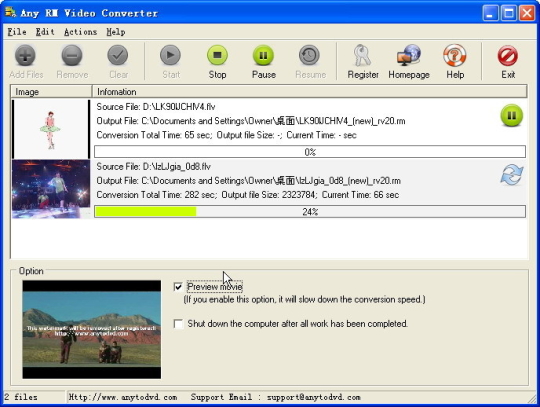Click Conversion Total Time 65 sec line
The height and width of the screenshot is (407, 540).
coord(226,135)
